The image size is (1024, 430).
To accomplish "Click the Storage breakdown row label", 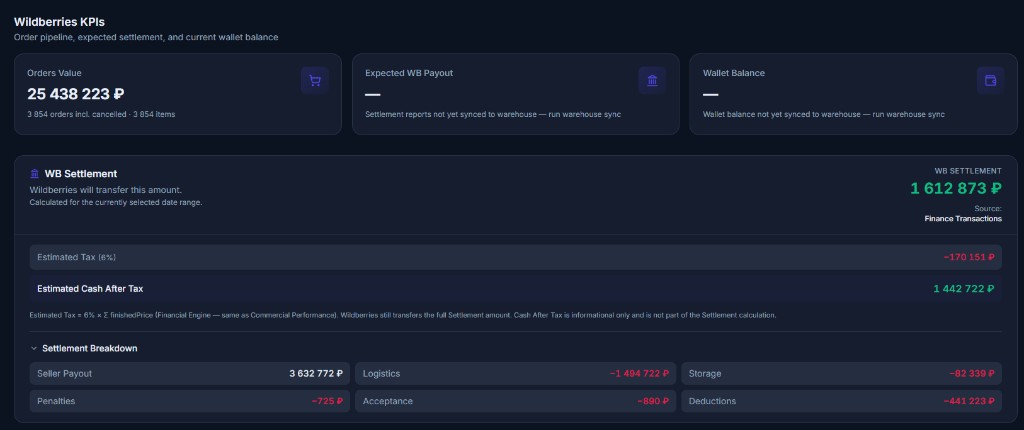I will [705, 374].
